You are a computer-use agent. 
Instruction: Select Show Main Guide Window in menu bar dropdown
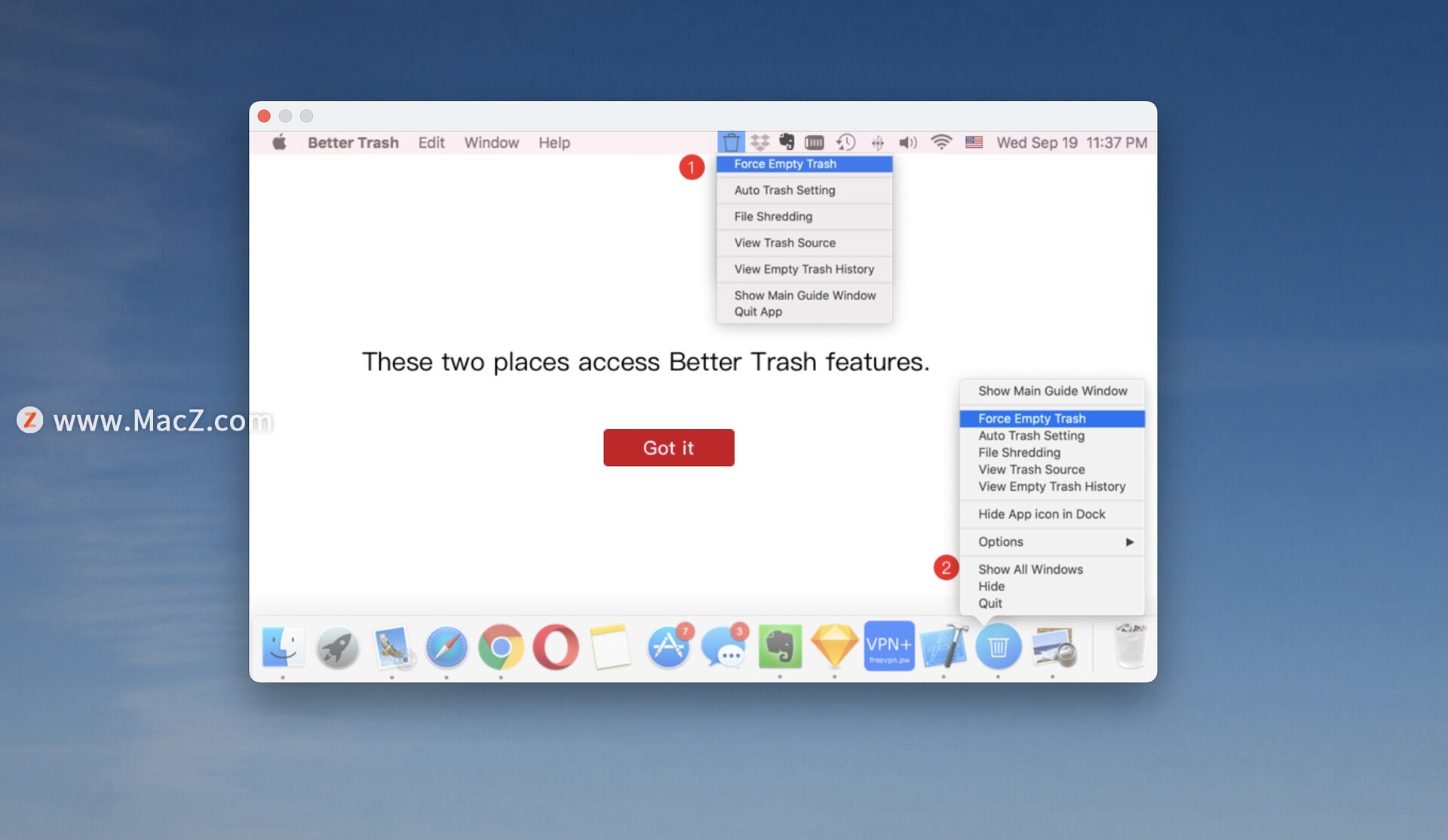click(x=804, y=296)
